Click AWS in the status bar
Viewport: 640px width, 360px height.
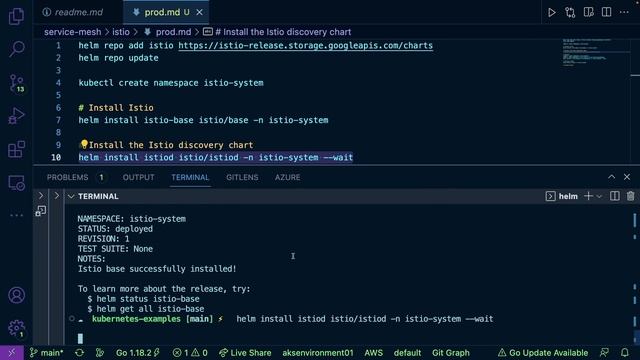pos(373,353)
